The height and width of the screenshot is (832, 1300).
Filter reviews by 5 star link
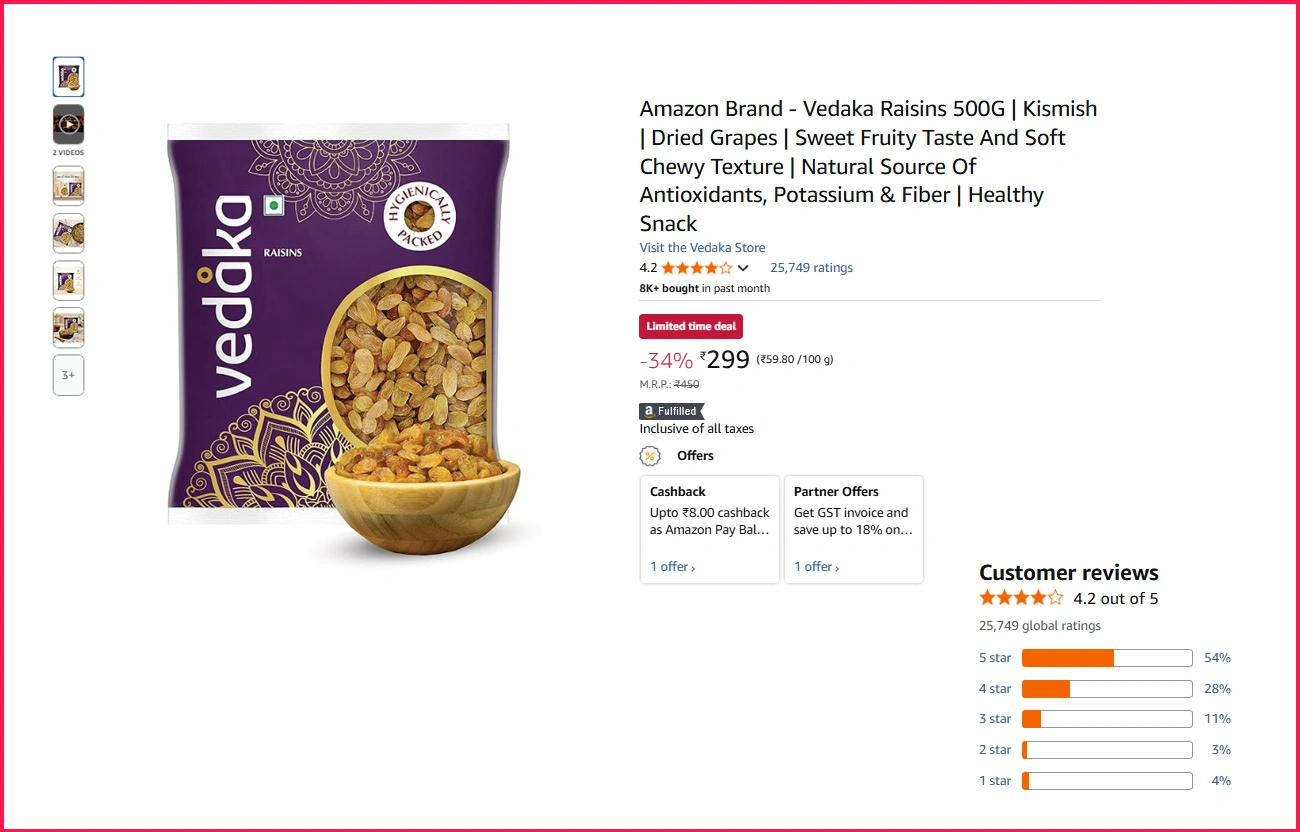[x=995, y=658]
